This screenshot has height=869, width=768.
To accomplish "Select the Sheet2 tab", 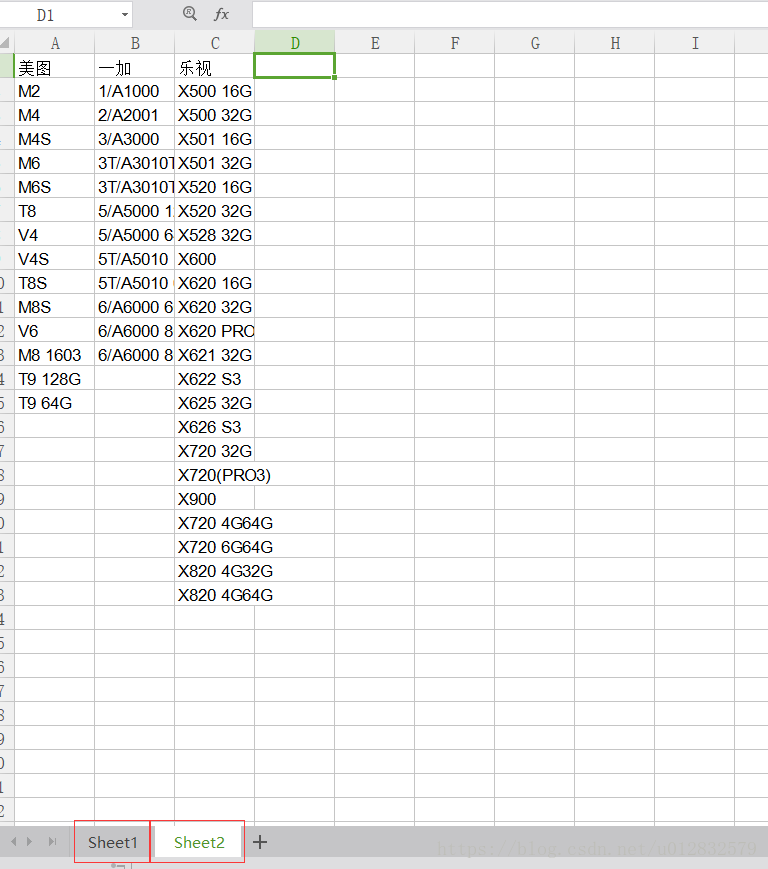I will click(199, 842).
